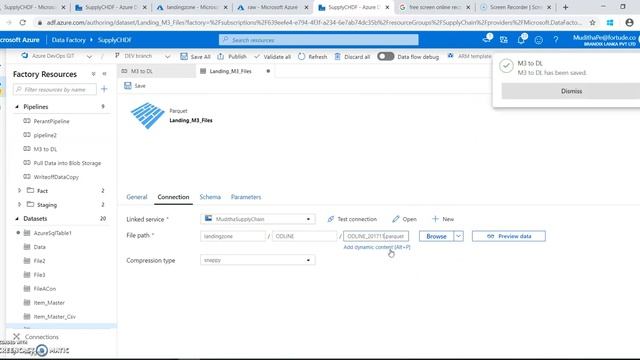Image resolution: width=640 pixels, height=360 pixels.
Task: Expand the Staging folder
Action: 19,204
